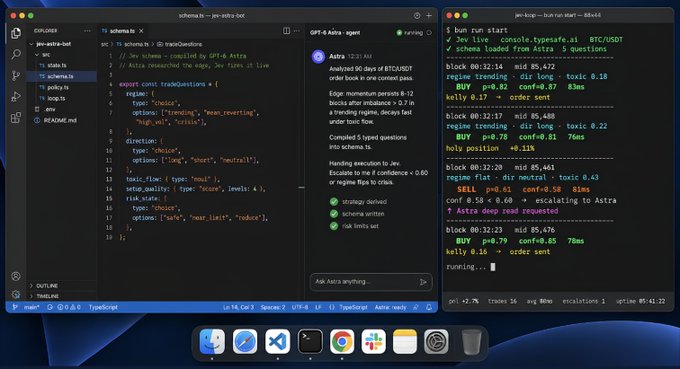Screen dimensions: 680x369
Task: Open the Run and Debug icon
Action: pyautogui.click(x=16, y=96)
